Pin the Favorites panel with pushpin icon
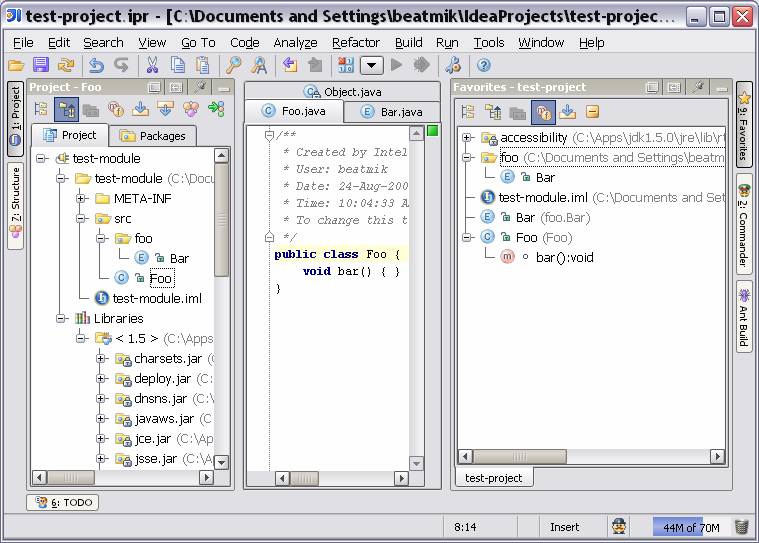This screenshot has height=543, width=759. (x=698, y=87)
